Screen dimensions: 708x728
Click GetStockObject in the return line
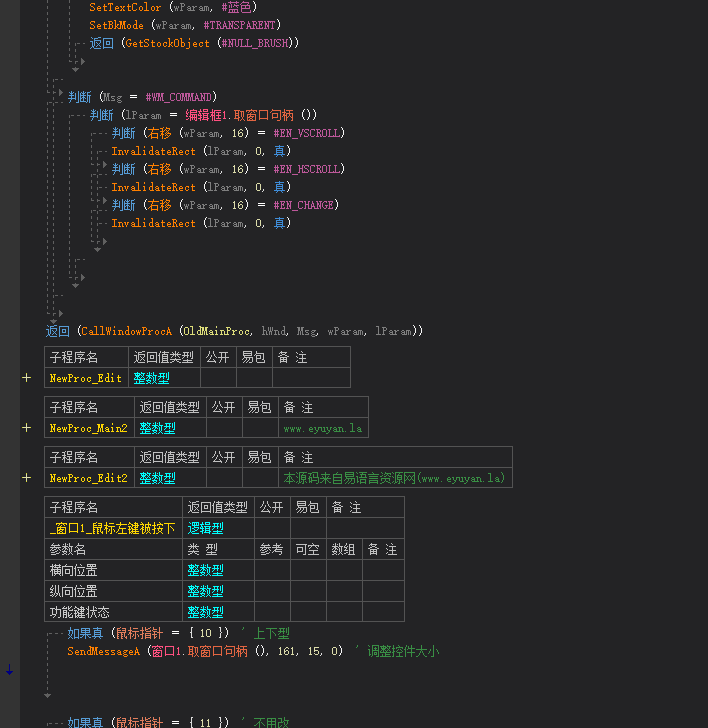point(167,43)
